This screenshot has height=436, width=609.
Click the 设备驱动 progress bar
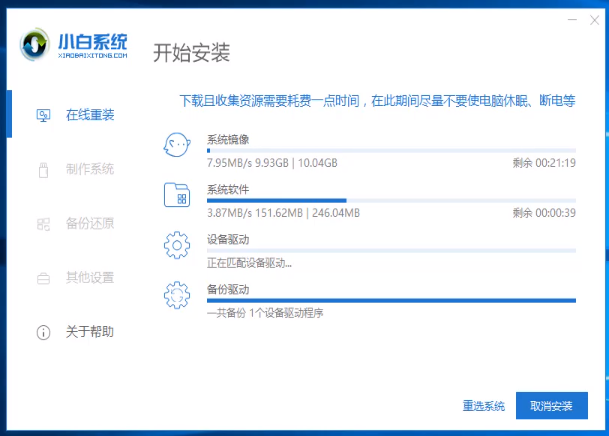390,250
